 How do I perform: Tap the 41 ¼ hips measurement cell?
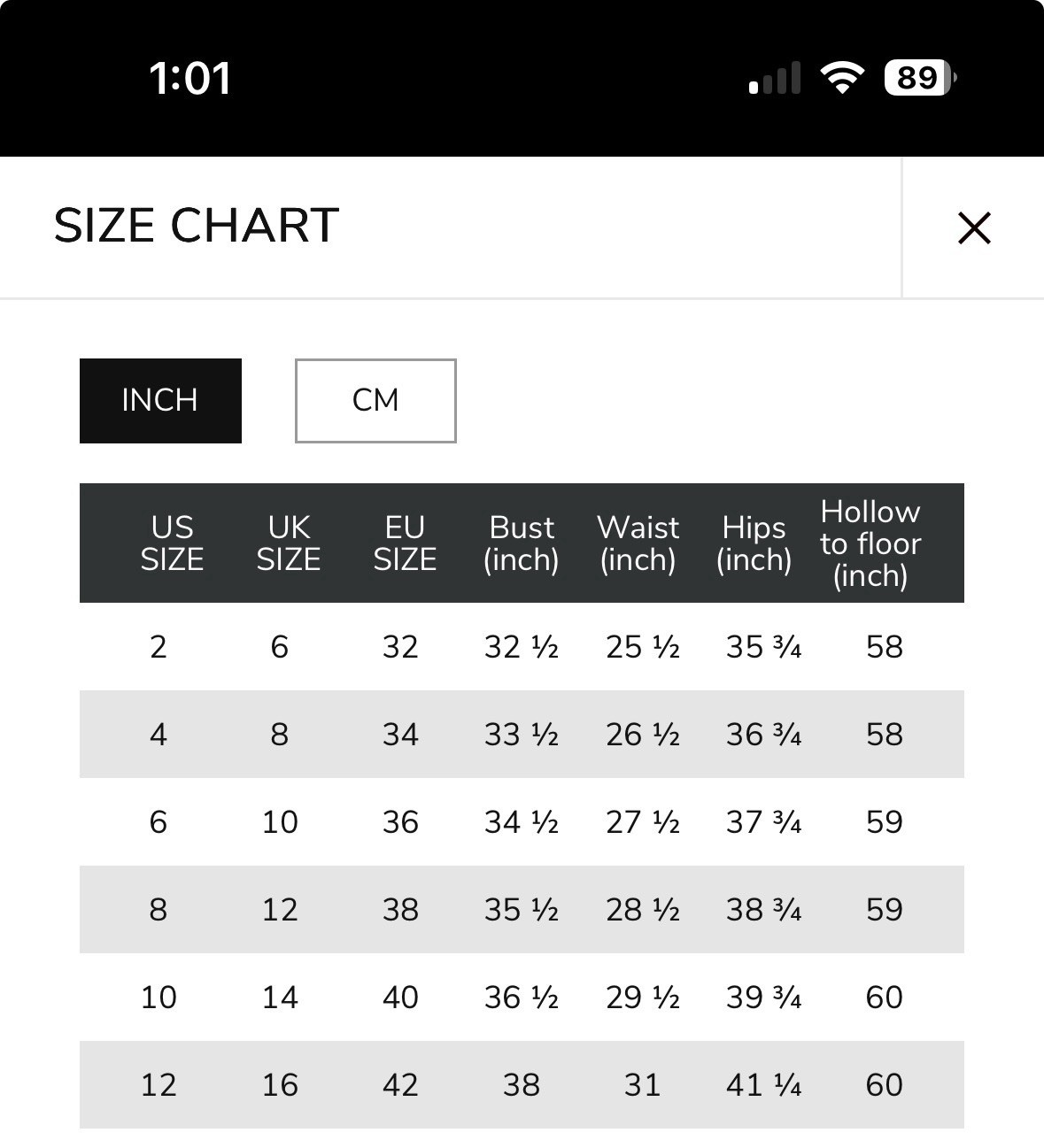coord(763,1085)
